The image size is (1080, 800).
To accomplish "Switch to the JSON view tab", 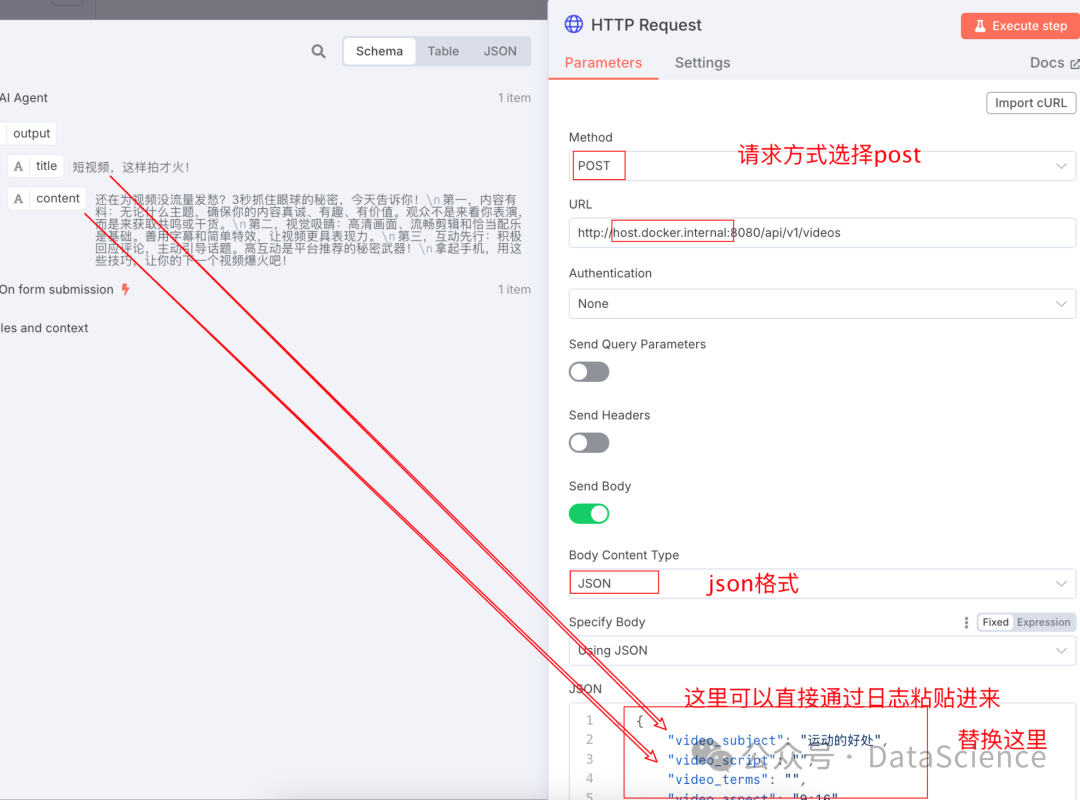I will pyautogui.click(x=500, y=51).
